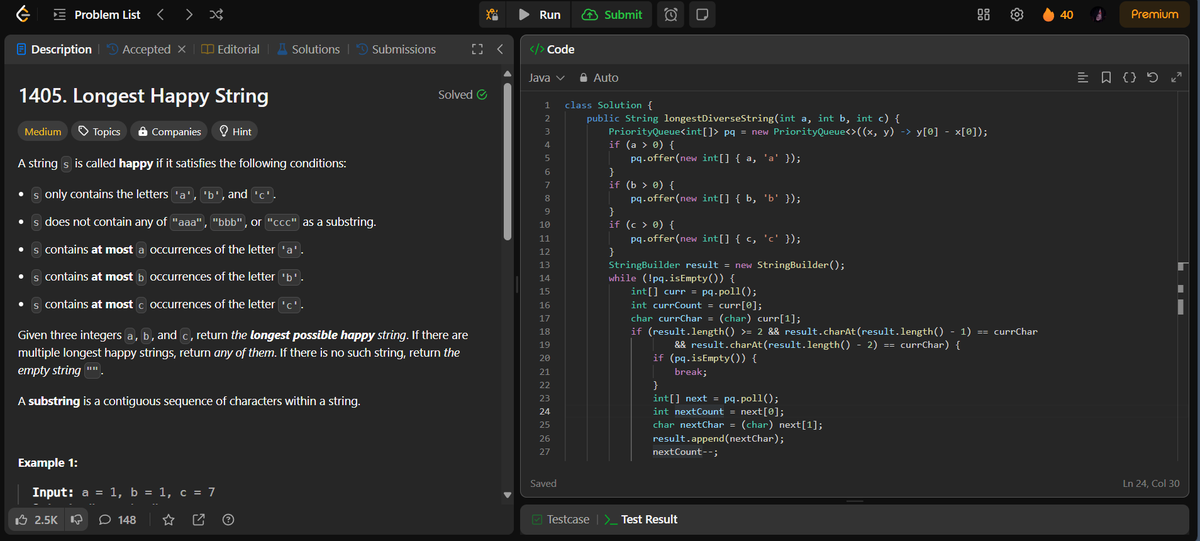Star the problem as favorite
Viewport: 1200px width, 541px height.
tap(169, 519)
